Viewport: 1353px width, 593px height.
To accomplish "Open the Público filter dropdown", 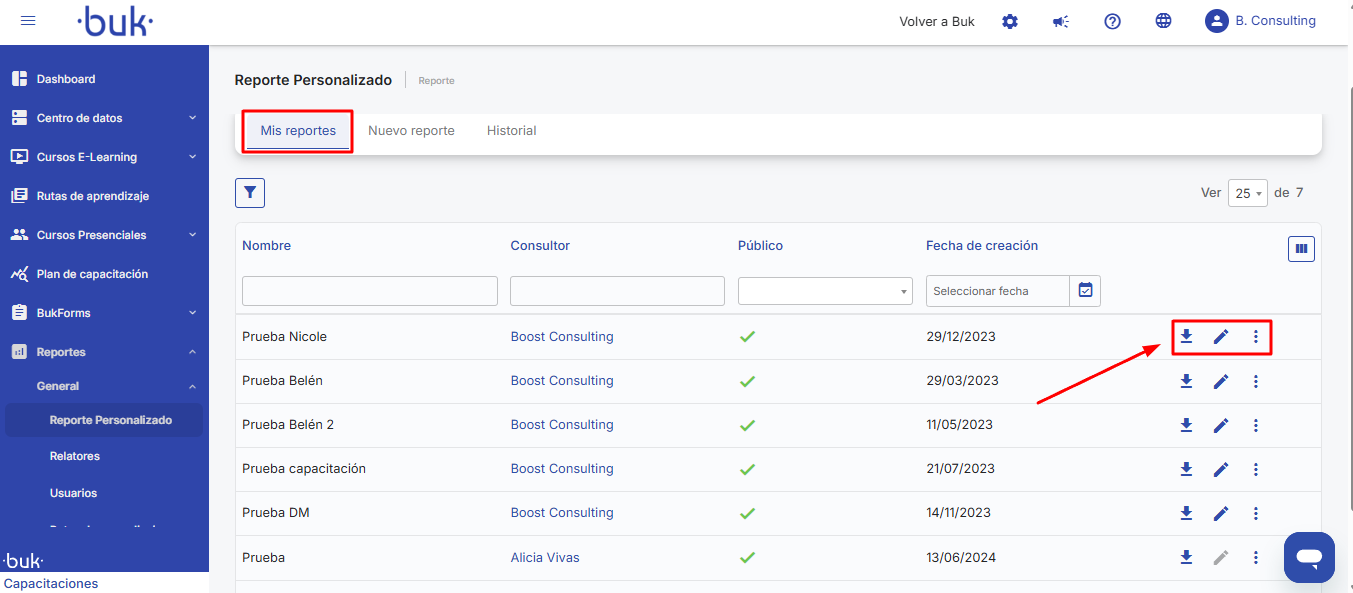I will [825, 291].
